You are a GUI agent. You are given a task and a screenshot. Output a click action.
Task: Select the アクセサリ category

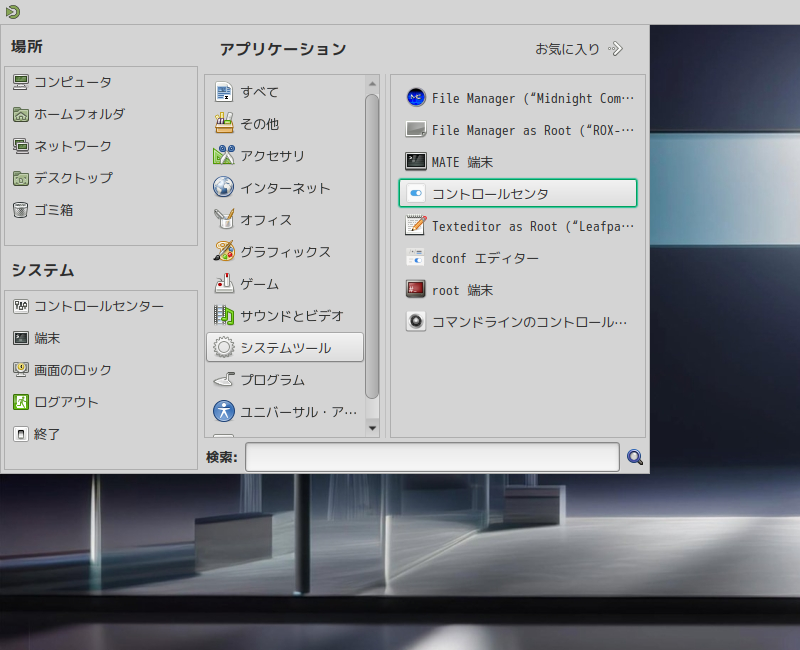(x=285, y=156)
